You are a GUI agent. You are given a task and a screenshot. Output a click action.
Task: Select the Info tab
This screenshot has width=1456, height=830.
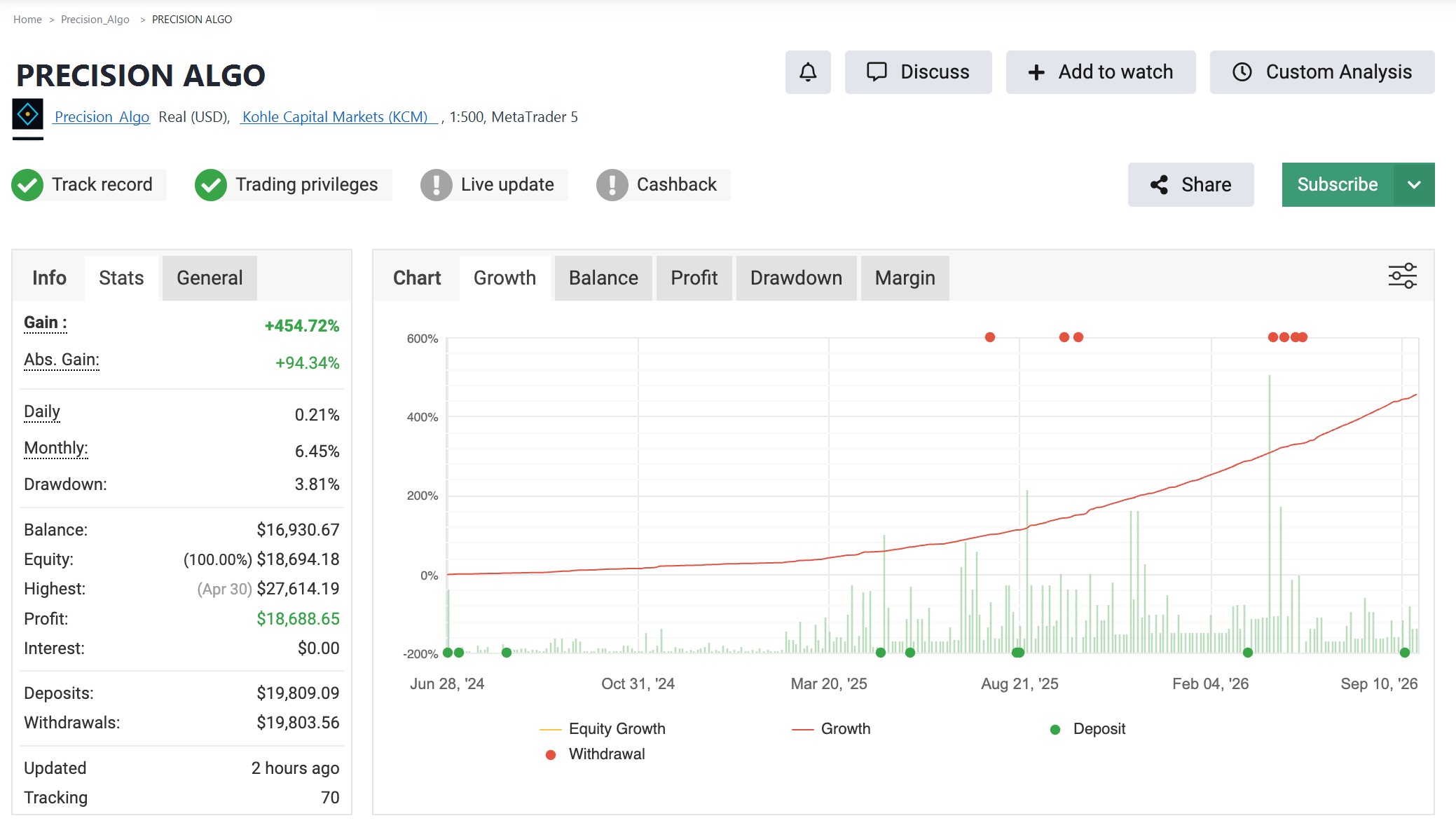tap(49, 278)
